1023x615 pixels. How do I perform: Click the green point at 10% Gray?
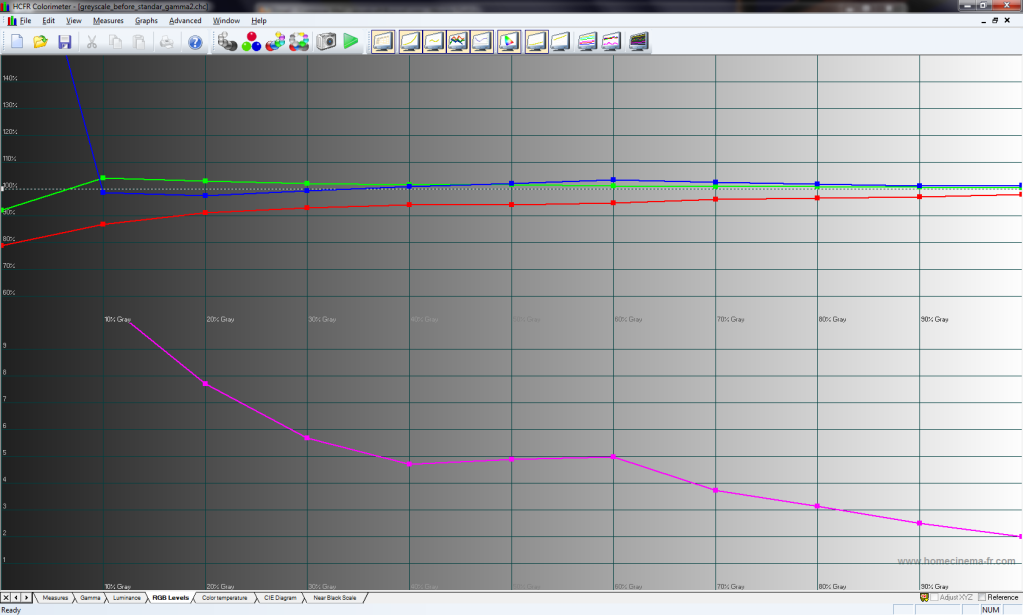(103, 177)
